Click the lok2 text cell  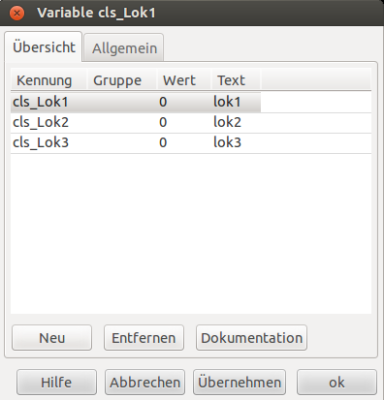coord(227,122)
